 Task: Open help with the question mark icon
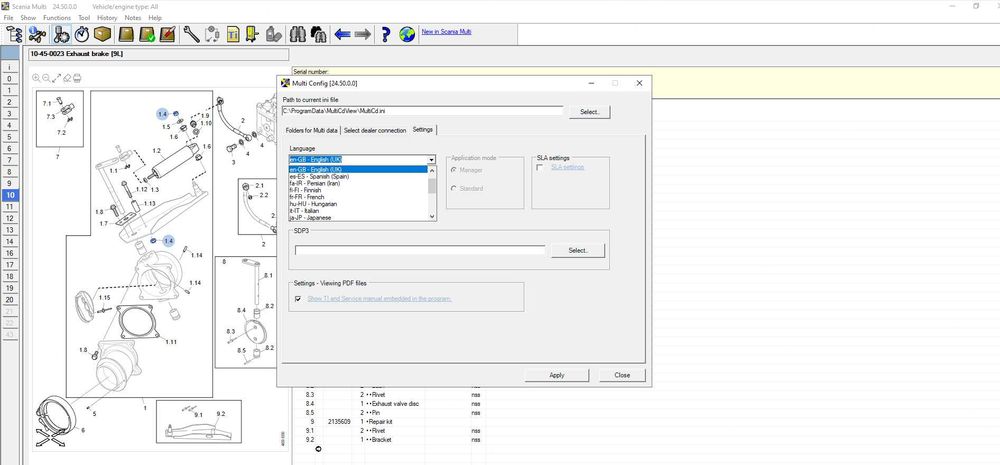pos(386,35)
